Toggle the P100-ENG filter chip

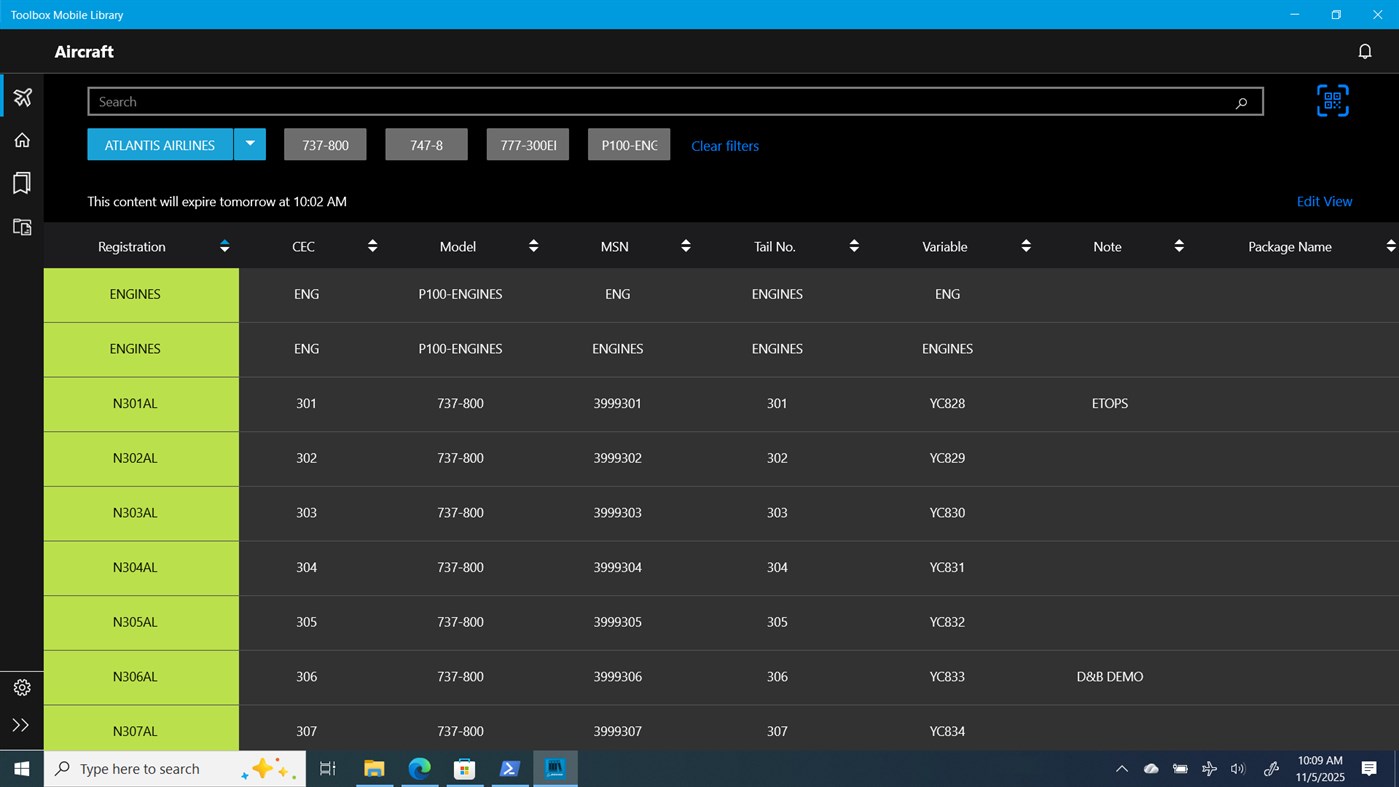[x=628, y=144]
